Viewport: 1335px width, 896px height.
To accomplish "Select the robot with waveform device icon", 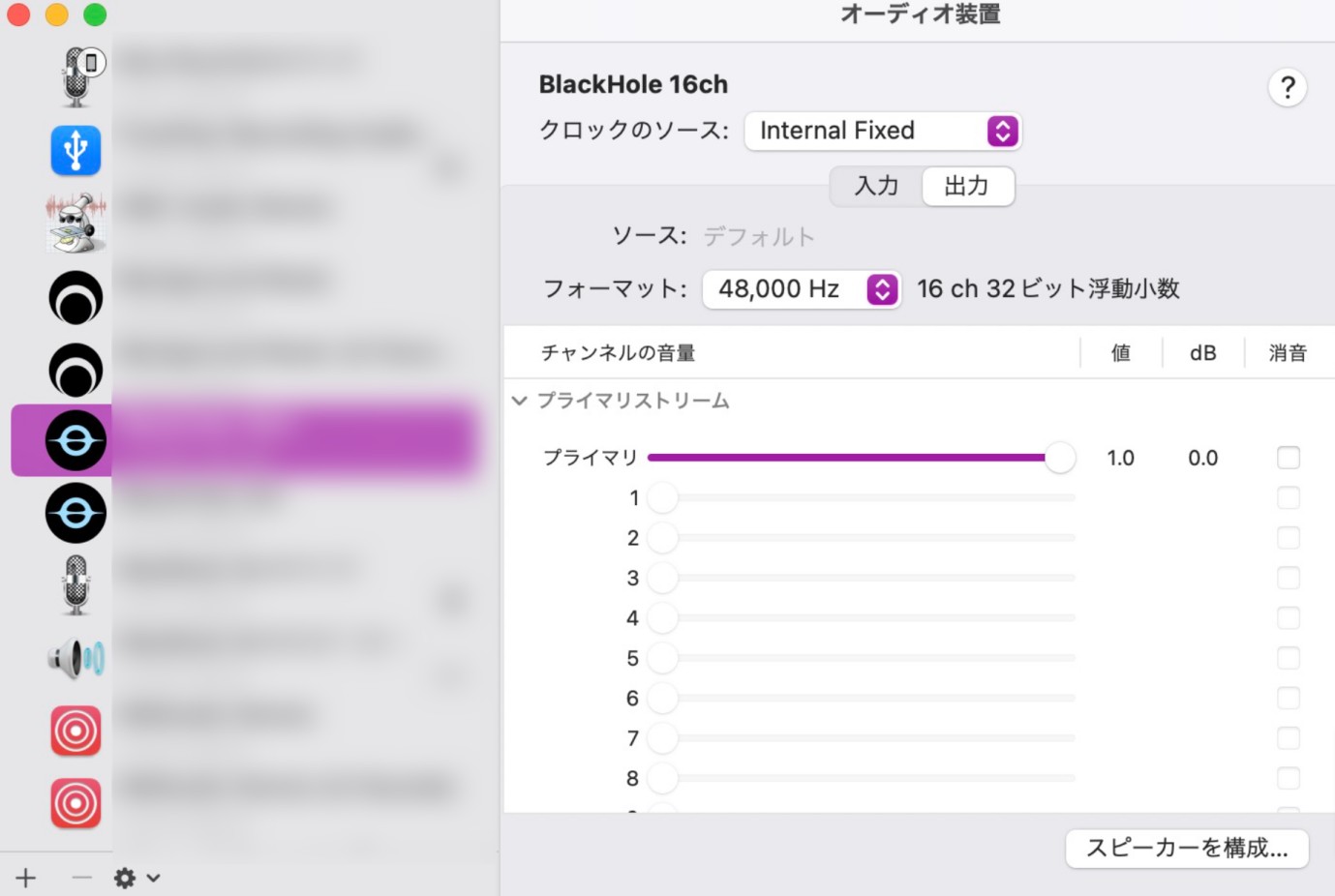I will coord(76,223).
